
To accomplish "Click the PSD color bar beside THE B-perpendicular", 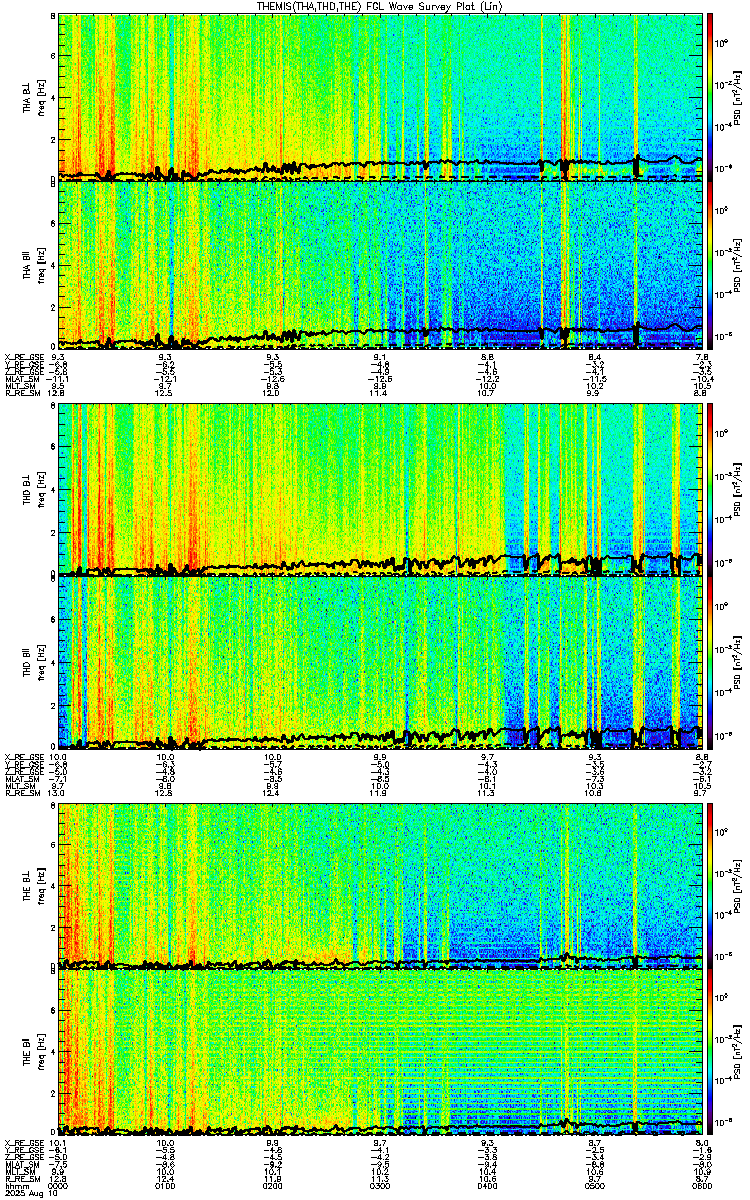I will [710, 884].
